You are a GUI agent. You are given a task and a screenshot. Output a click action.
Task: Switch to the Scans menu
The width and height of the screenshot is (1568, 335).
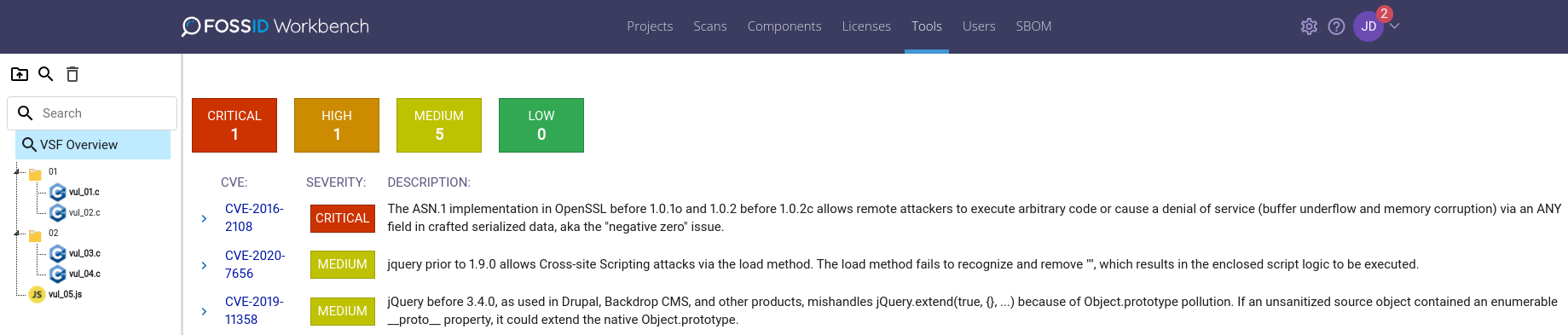click(709, 26)
